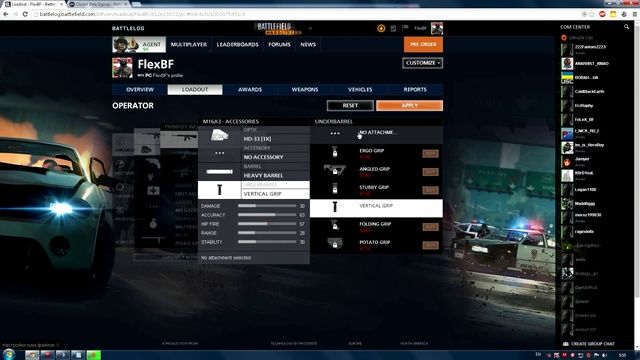Buy the Stubby Grip
The width and height of the screenshot is (640, 360).
point(430,190)
